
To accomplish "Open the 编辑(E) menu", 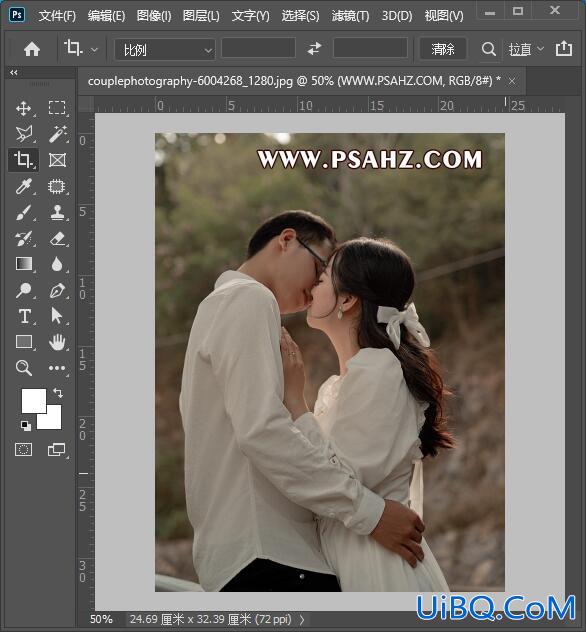I will click(x=106, y=16).
